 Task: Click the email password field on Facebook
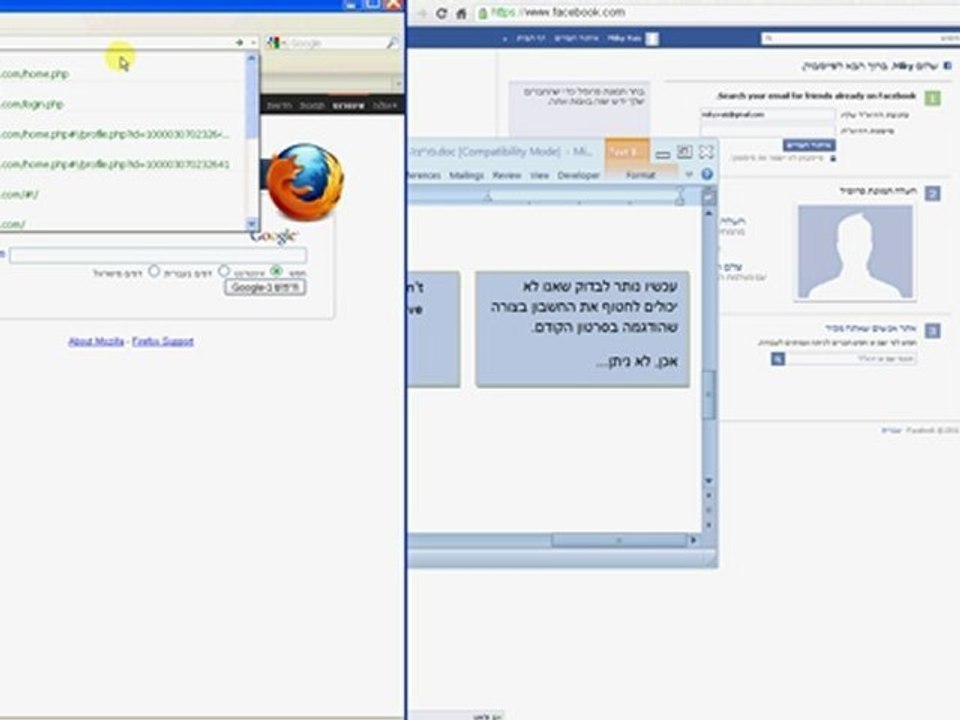(767, 130)
